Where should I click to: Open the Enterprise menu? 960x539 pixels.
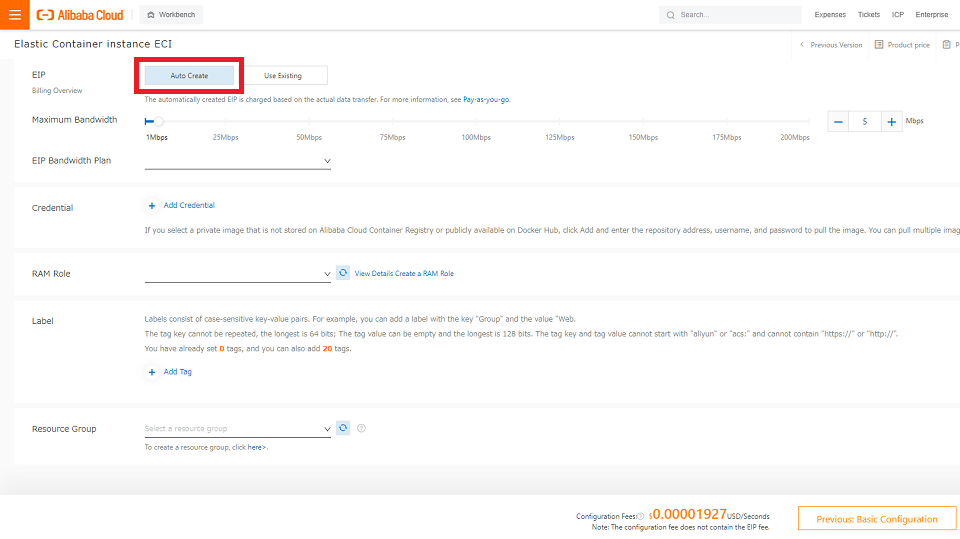(x=931, y=15)
